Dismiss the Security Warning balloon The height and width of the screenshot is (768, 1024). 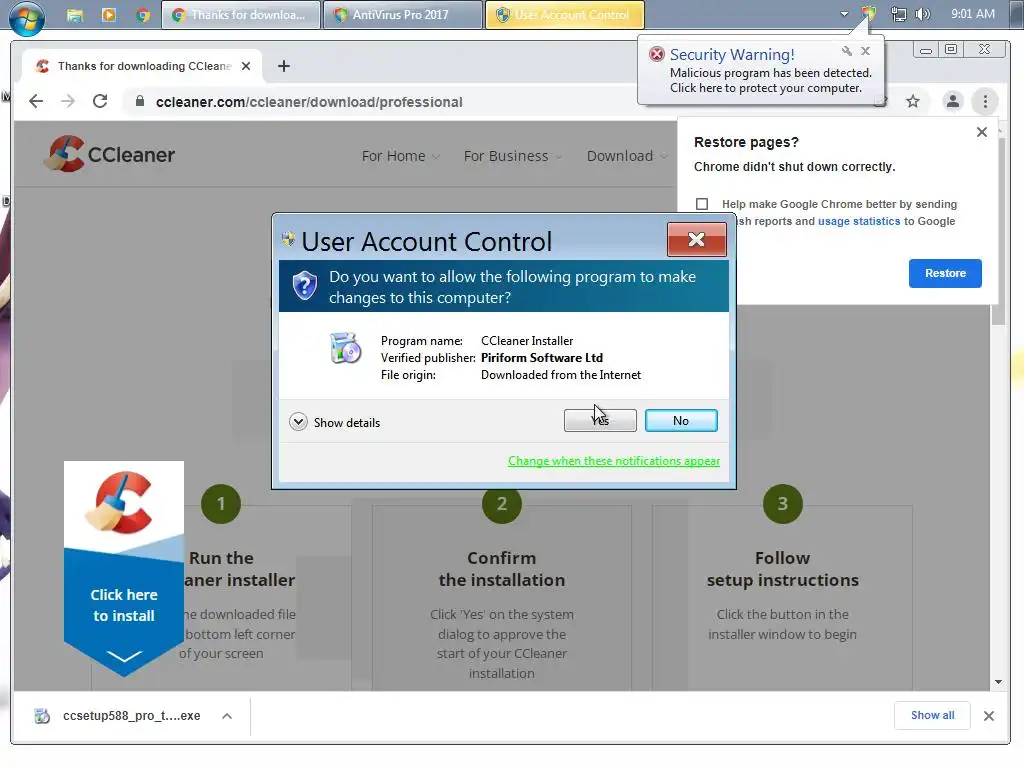tap(865, 51)
